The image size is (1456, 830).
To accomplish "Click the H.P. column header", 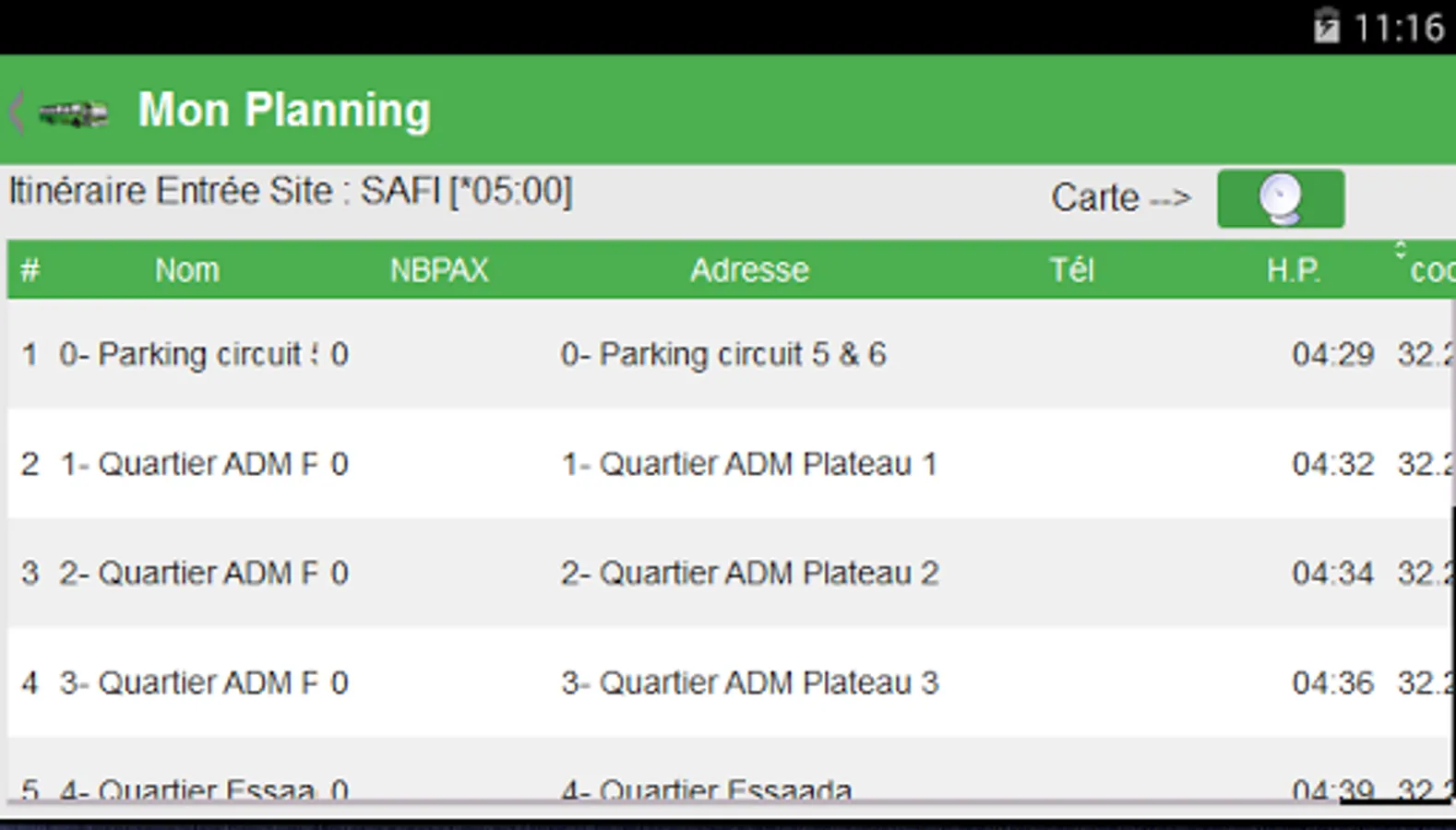I will pyautogui.click(x=1293, y=270).
